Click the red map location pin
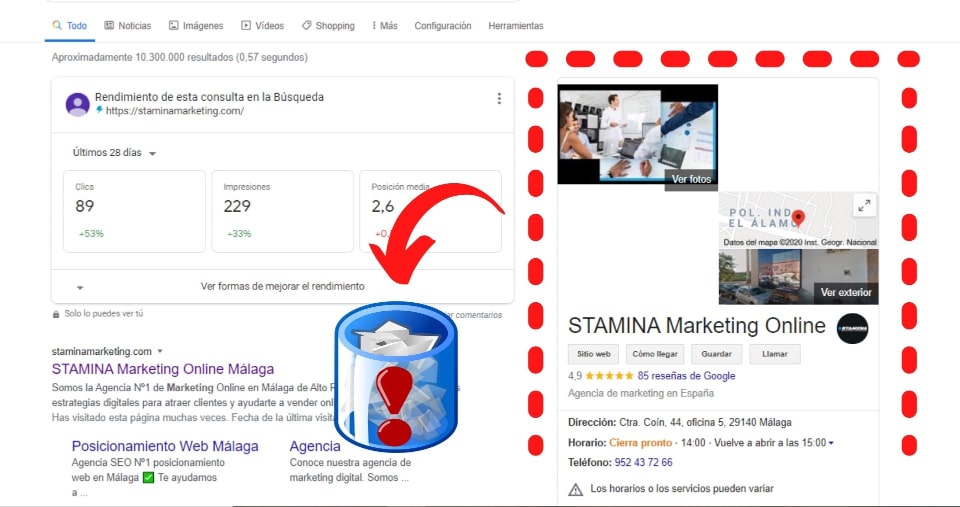 point(798,218)
